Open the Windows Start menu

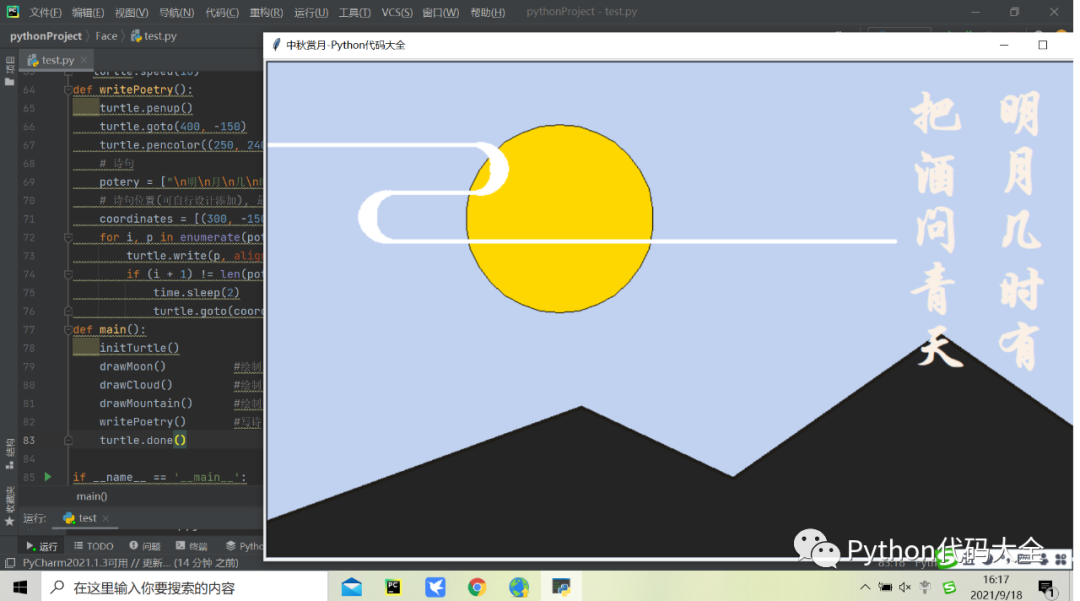coord(20,587)
